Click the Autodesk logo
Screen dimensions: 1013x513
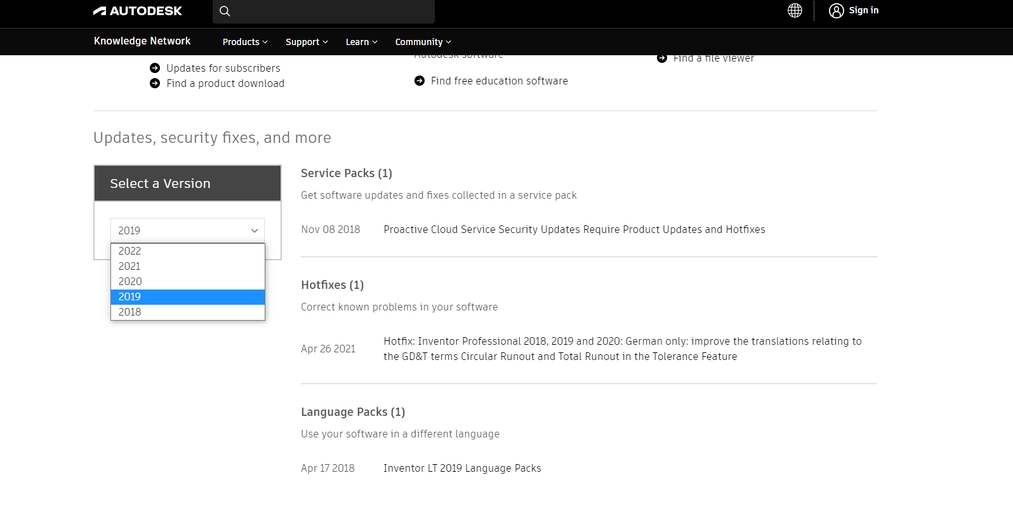pyautogui.click(x=138, y=11)
